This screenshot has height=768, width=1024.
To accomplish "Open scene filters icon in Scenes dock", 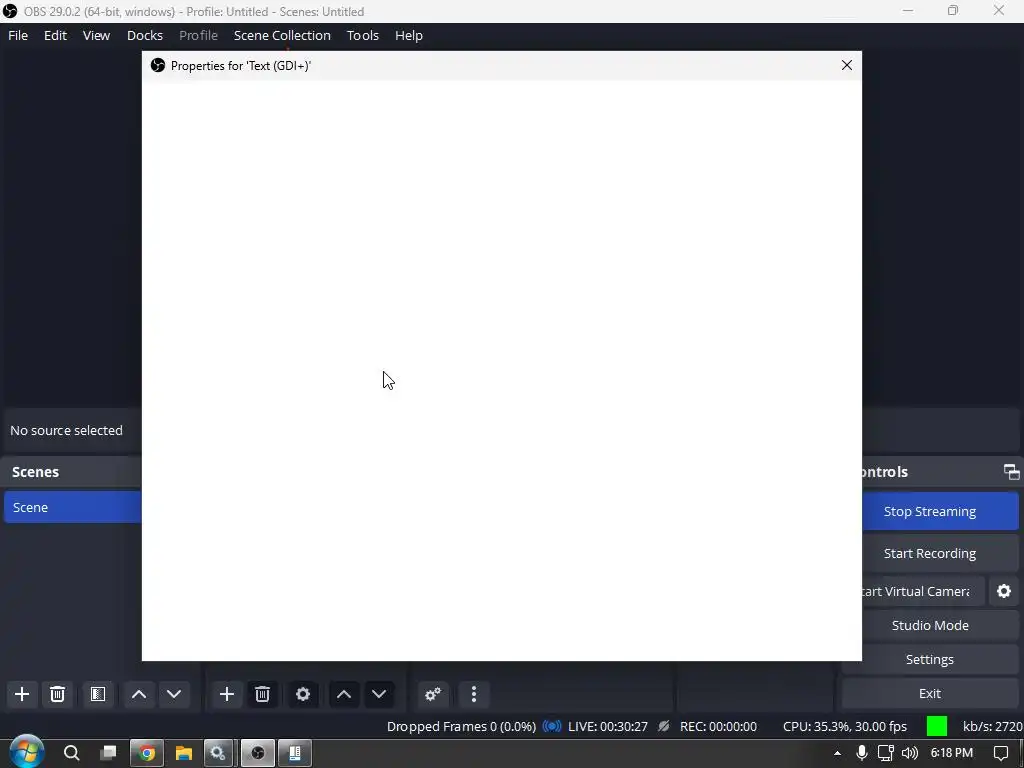I will [x=98, y=694].
